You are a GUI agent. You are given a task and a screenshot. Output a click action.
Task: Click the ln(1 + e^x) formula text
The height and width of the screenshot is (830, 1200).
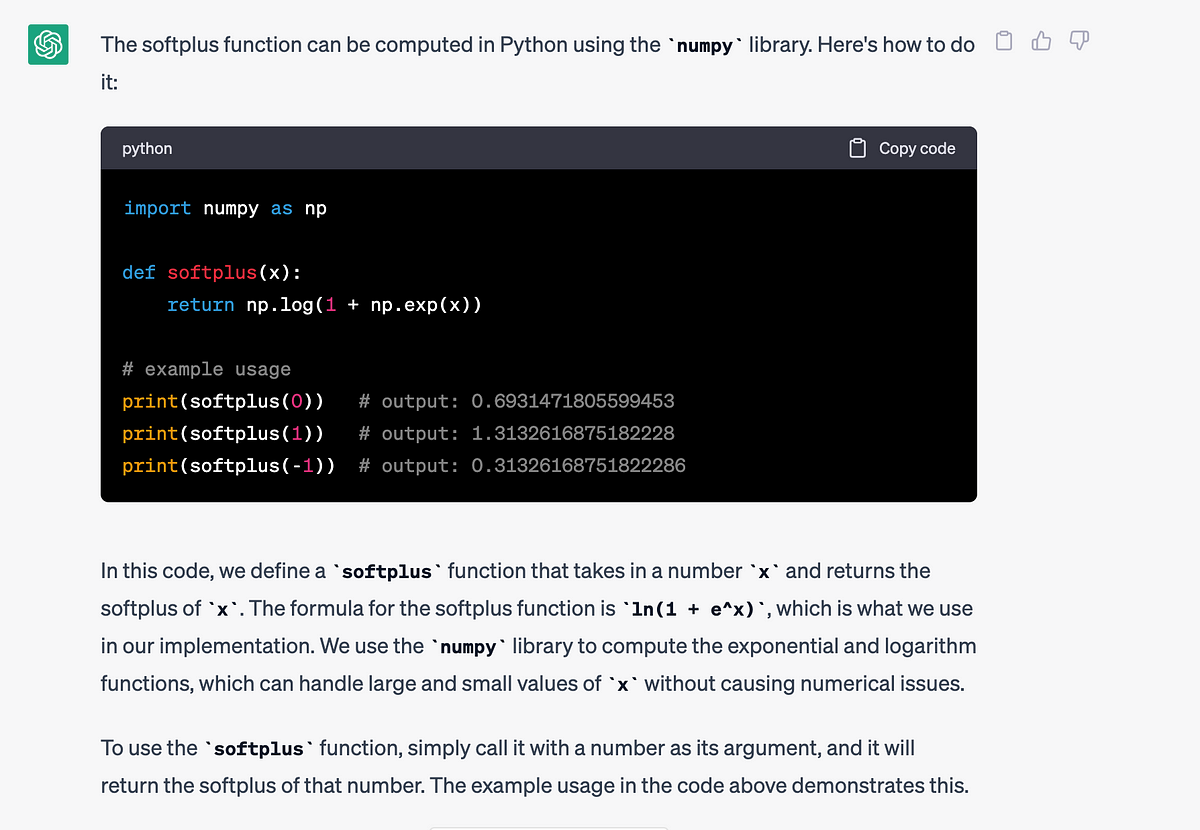(x=698, y=608)
